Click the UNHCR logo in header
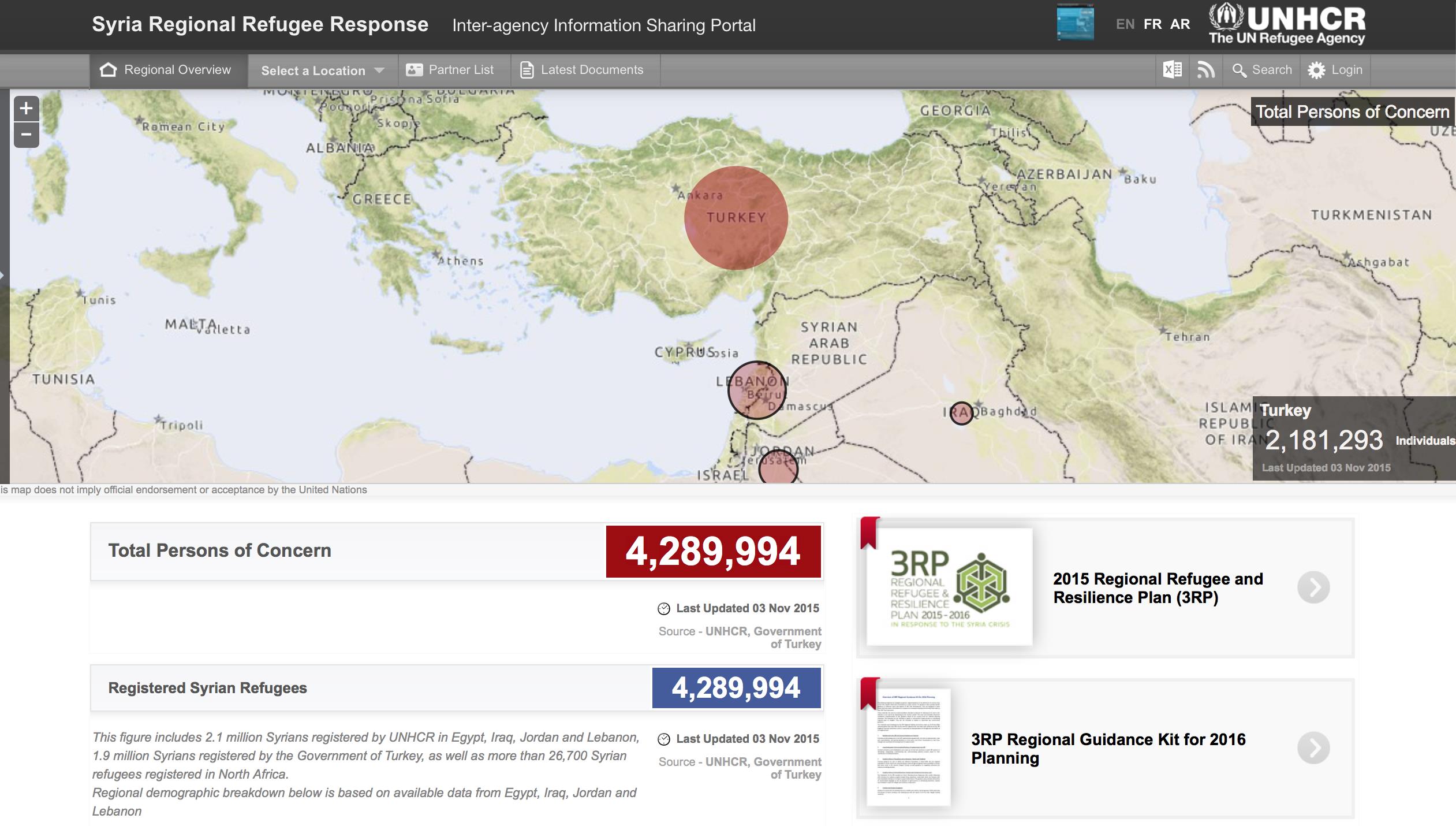This screenshot has height=826, width=1456. click(1287, 25)
